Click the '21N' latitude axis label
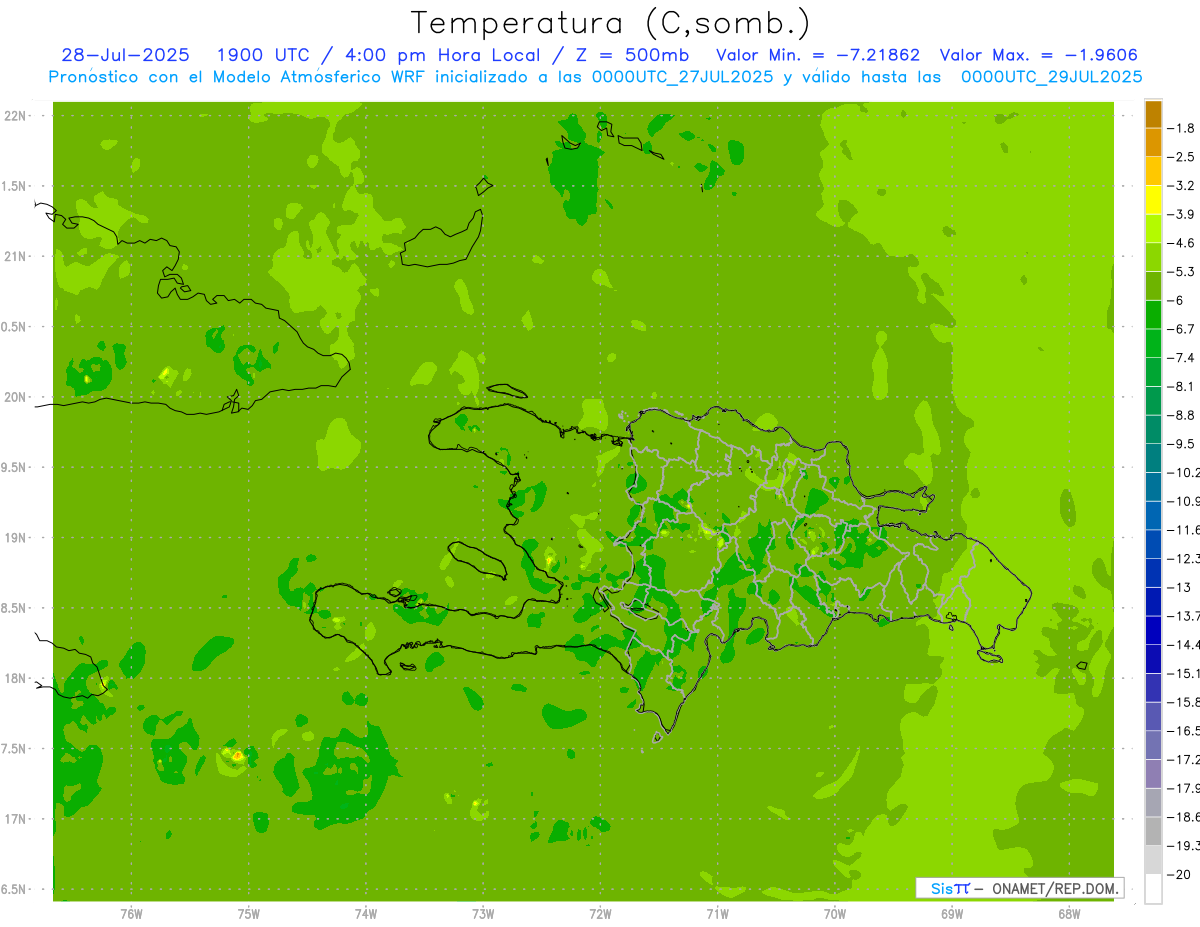 (x=15, y=257)
